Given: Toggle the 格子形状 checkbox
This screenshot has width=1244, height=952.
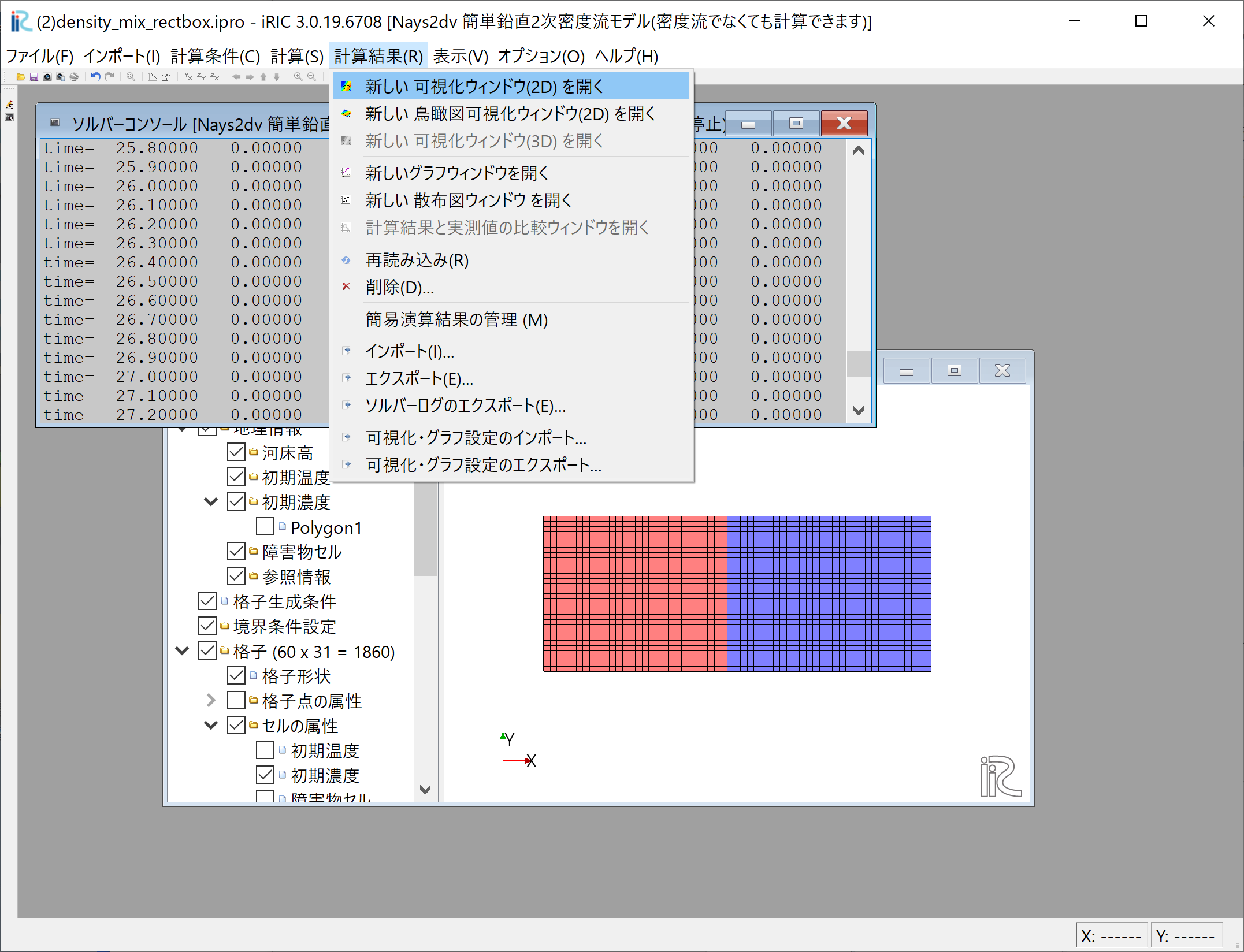Looking at the screenshot, I should (236, 675).
